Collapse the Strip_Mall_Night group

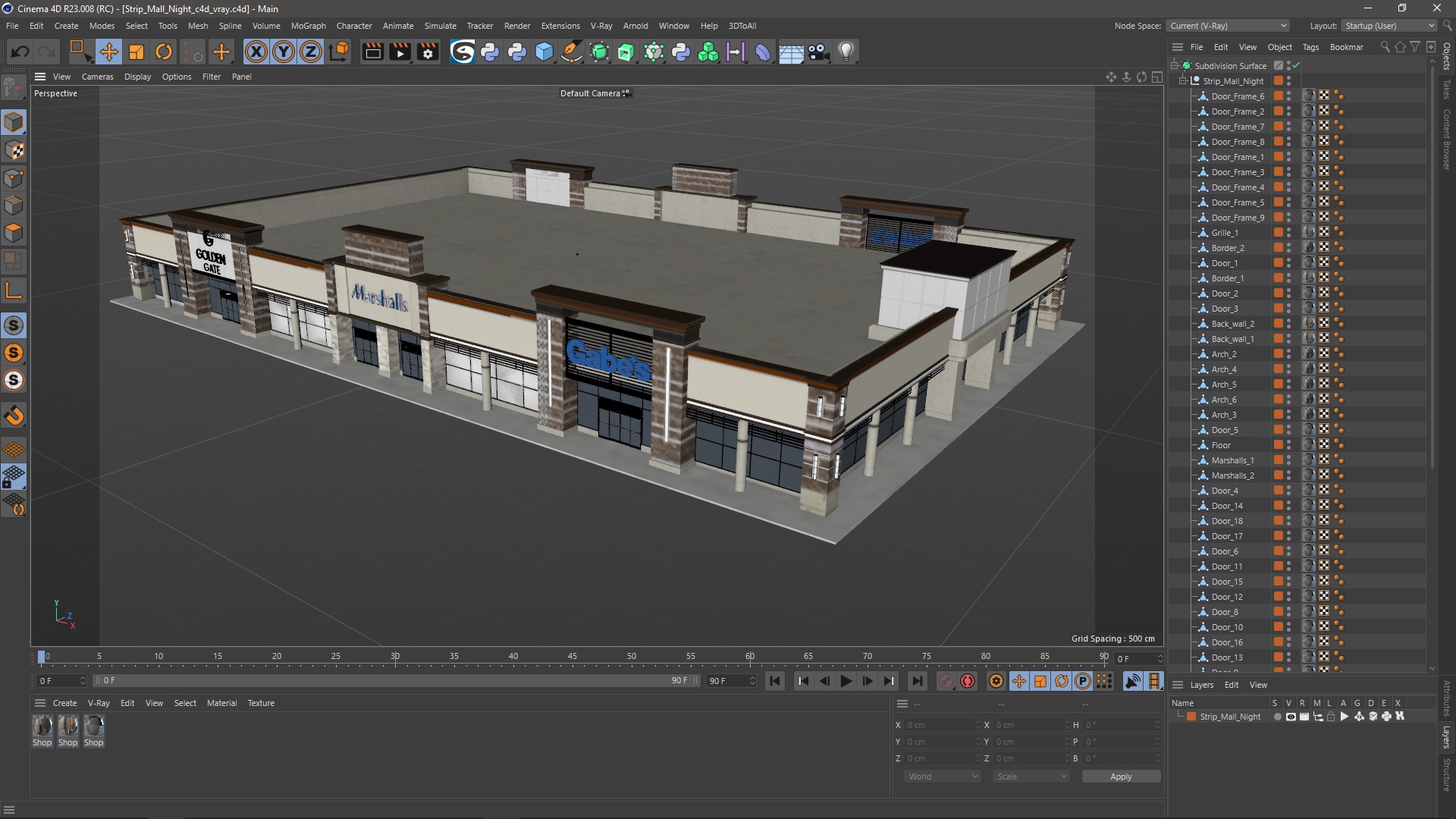click(x=1183, y=80)
